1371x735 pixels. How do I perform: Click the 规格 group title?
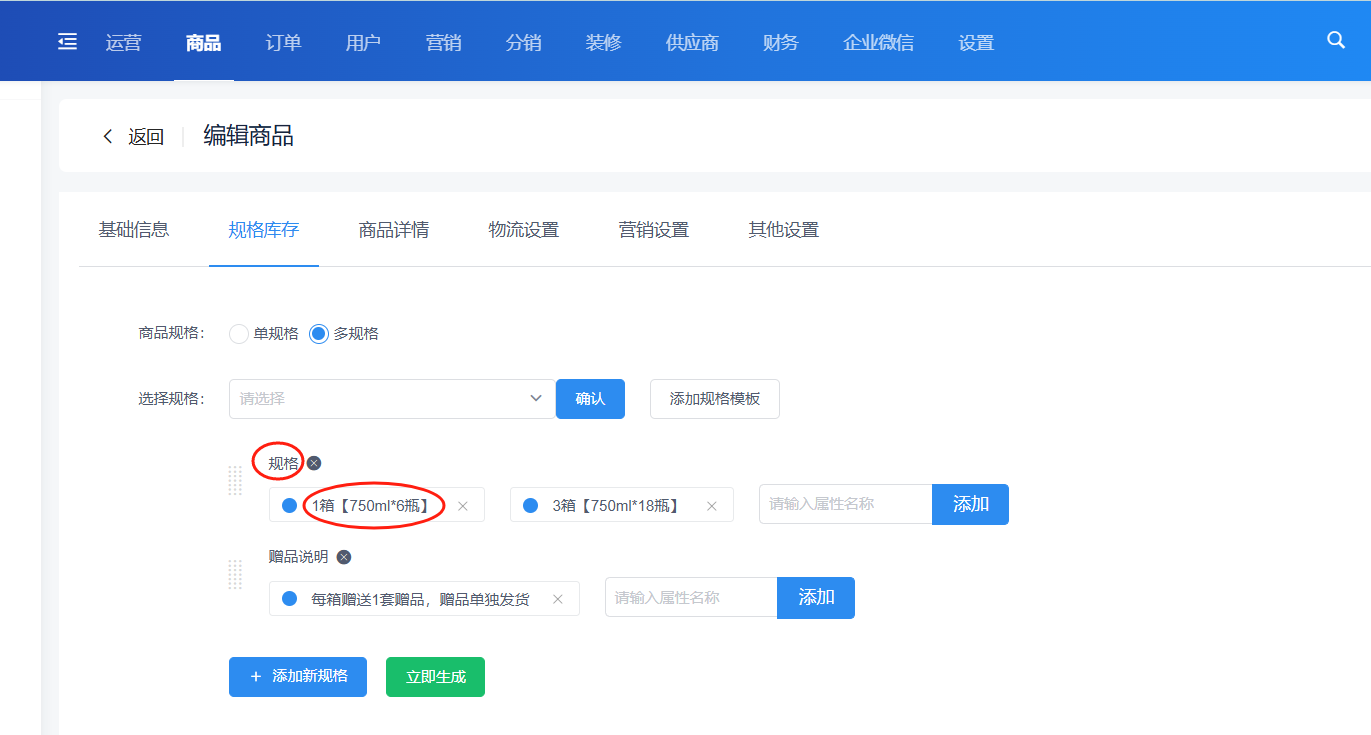[x=283, y=463]
